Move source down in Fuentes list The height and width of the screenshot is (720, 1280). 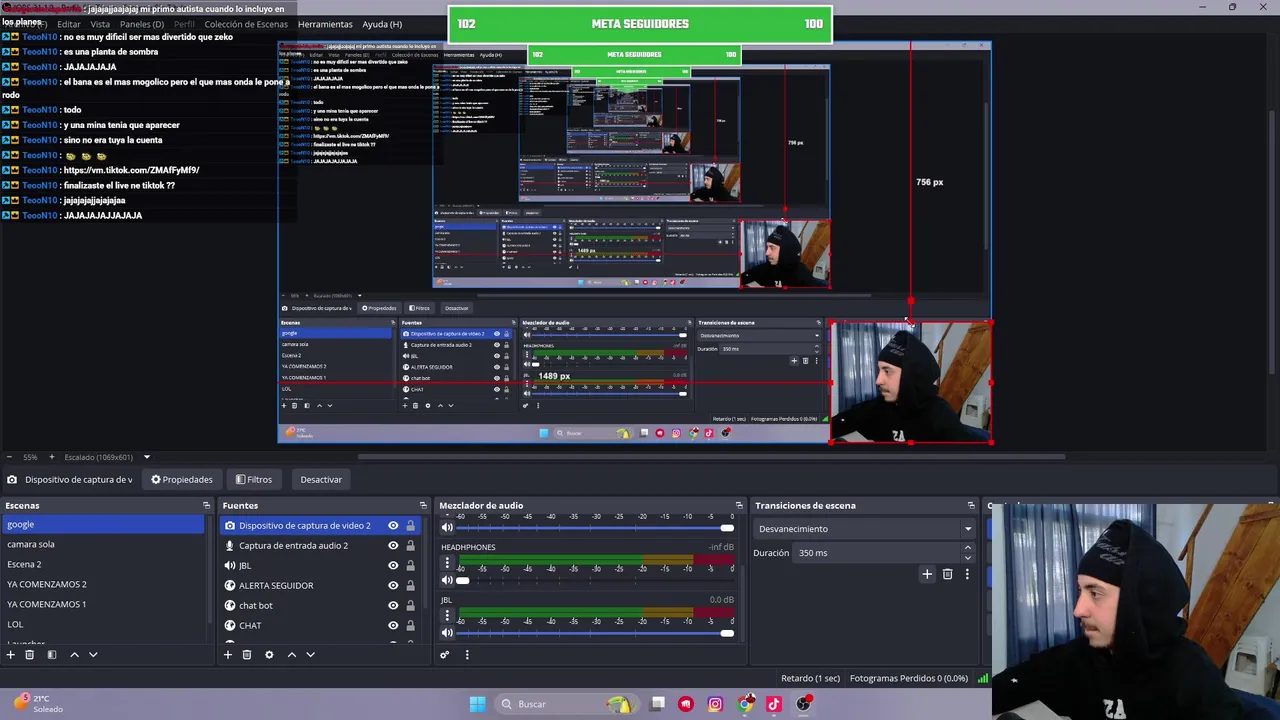coord(310,654)
